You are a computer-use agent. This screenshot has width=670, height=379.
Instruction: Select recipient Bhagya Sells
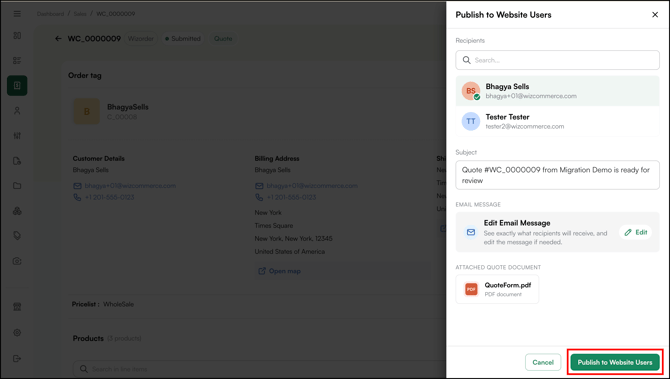(x=557, y=91)
